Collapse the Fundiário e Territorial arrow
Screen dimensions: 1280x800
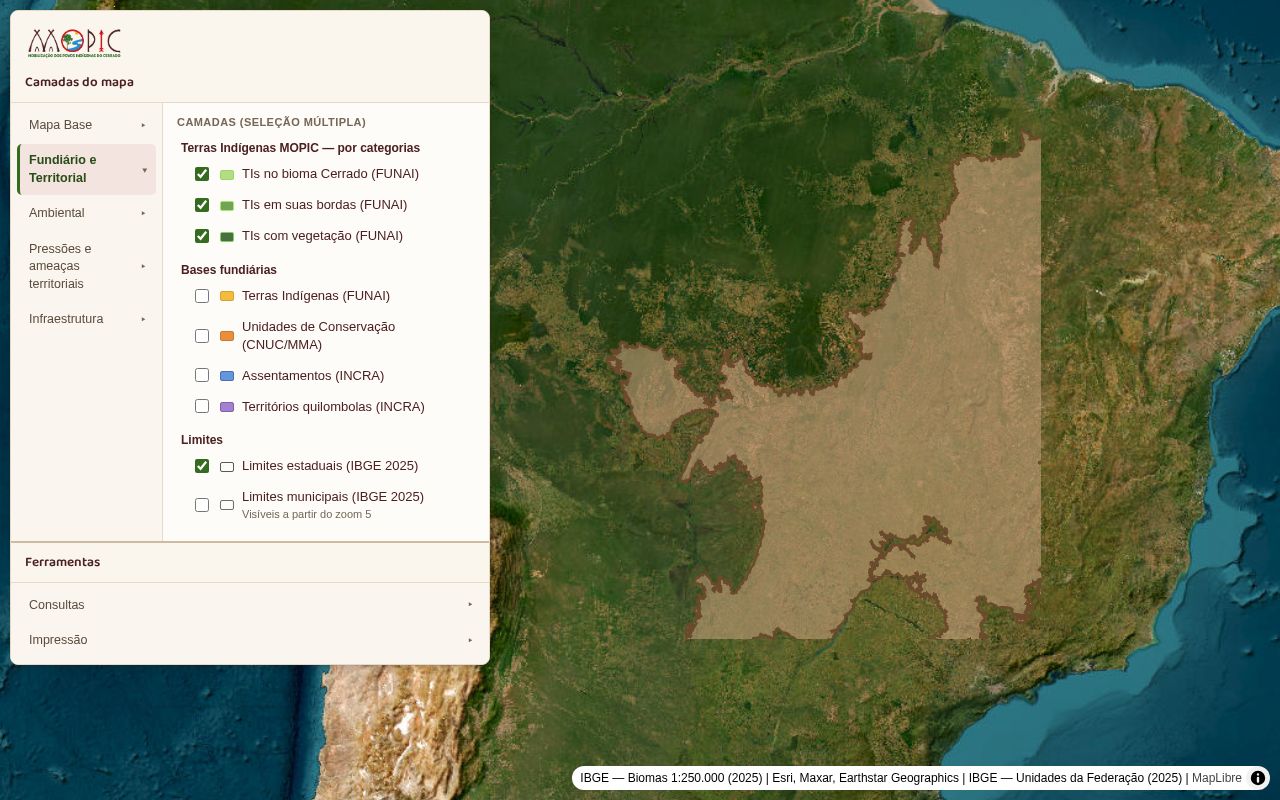coord(144,170)
